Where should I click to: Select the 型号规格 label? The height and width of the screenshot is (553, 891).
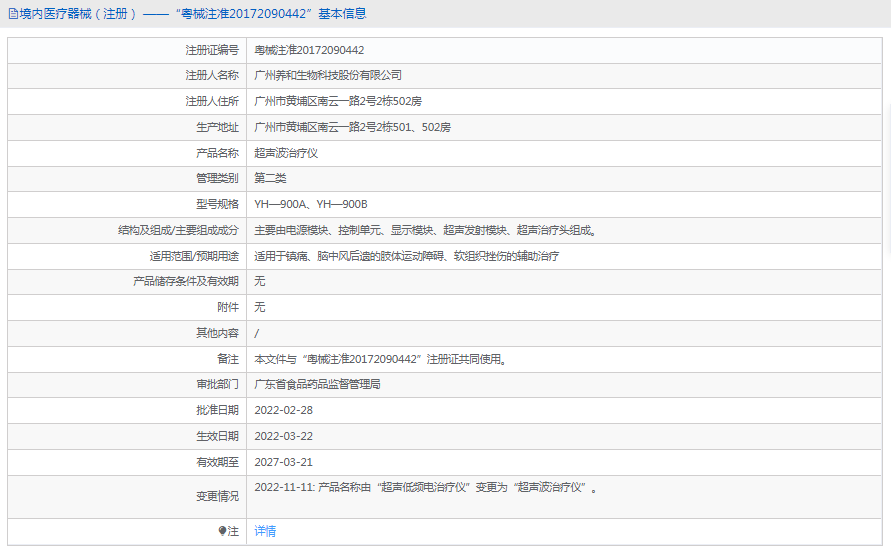coord(218,204)
